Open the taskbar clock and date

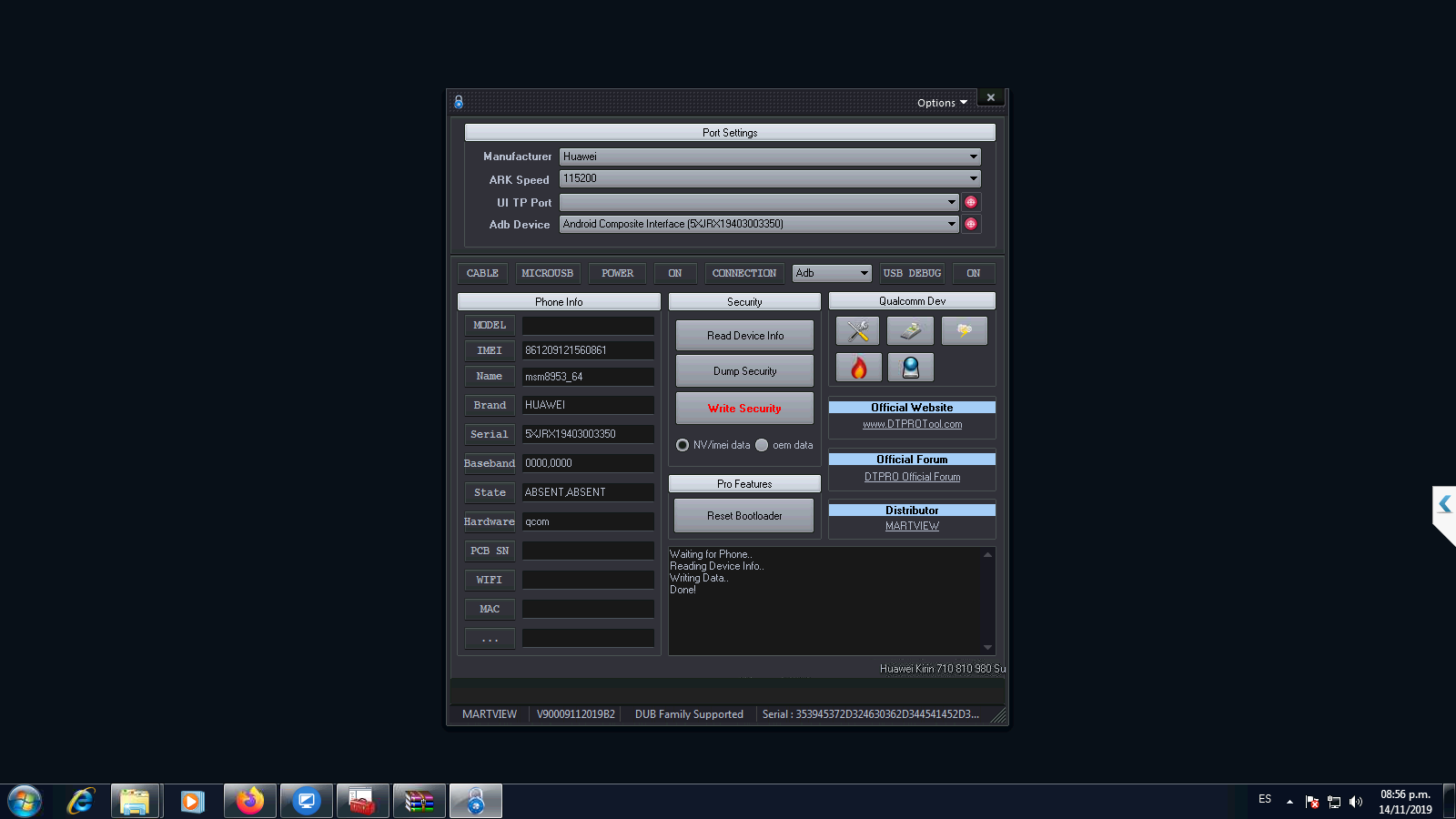pyautogui.click(x=1405, y=802)
